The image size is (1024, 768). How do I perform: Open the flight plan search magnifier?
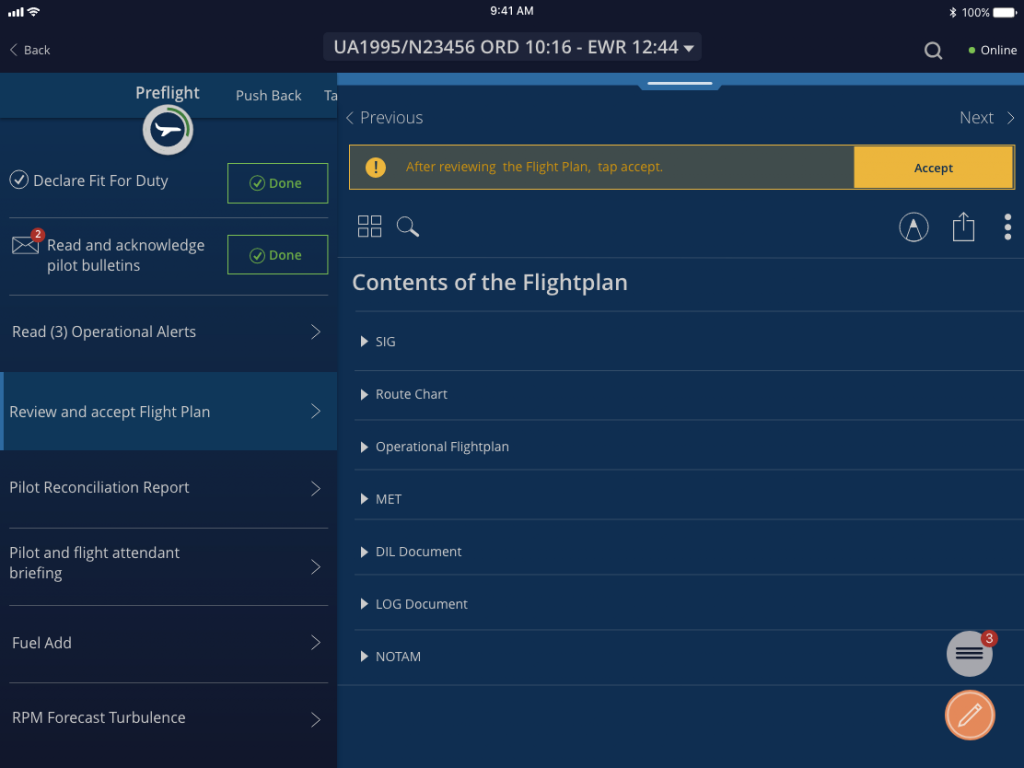point(408,227)
